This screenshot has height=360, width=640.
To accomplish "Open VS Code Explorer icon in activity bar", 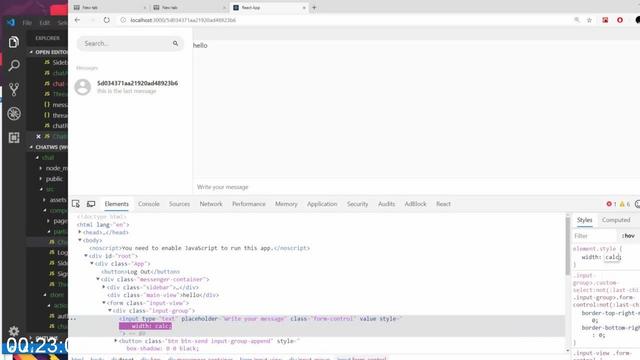I will pos(14,42).
